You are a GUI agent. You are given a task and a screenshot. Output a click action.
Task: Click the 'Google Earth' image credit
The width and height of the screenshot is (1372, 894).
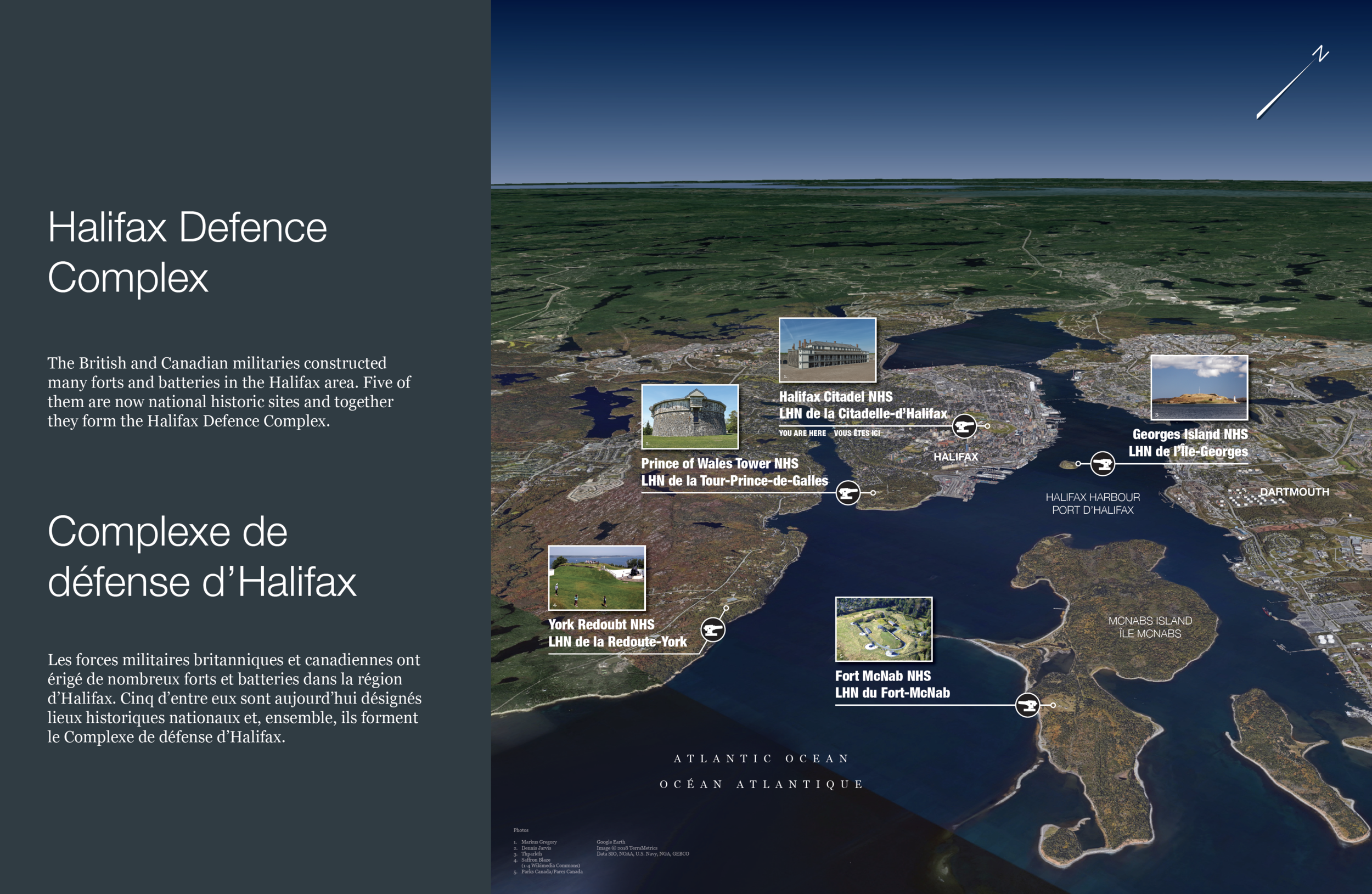610,842
